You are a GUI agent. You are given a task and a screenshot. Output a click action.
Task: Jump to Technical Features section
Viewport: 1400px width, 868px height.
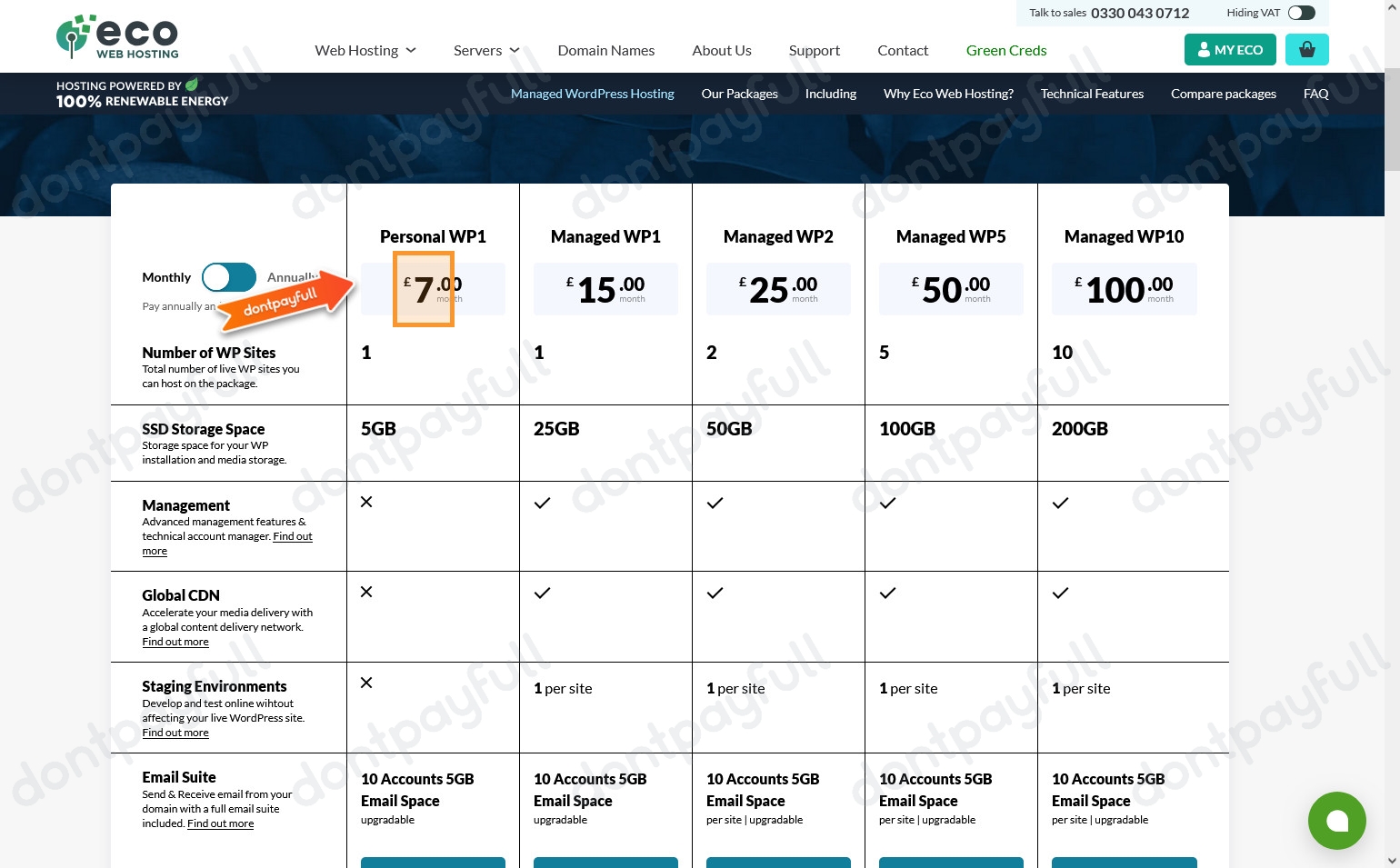[x=1092, y=94]
